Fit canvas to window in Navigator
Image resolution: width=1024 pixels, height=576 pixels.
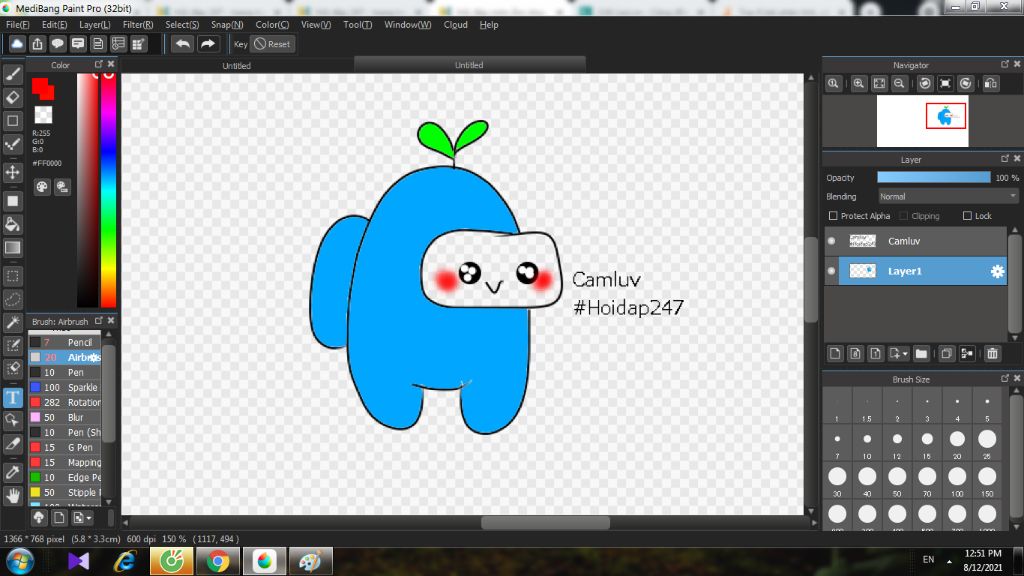click(x=879, y=84)
